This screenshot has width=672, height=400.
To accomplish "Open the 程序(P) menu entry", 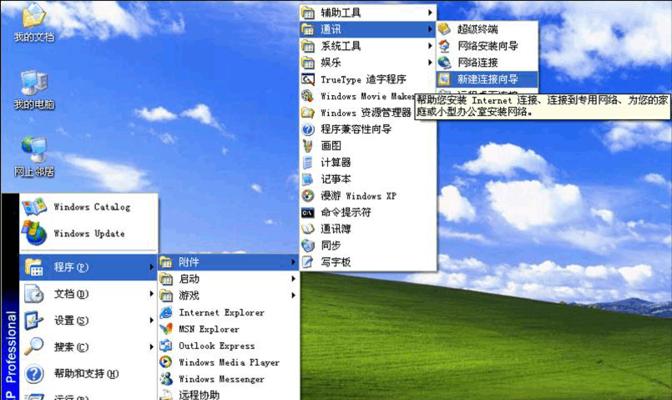I will click(88, 267).
